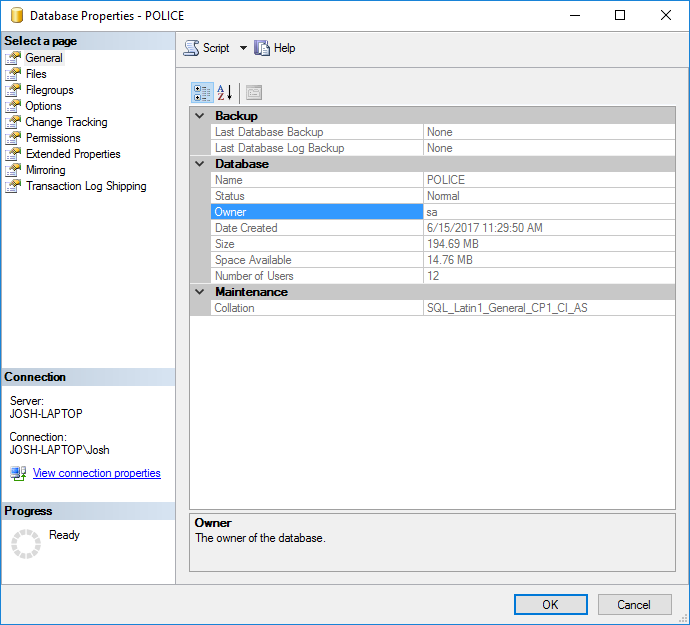
Task: Collapse the Backup category
Action: tap(200, 116)
